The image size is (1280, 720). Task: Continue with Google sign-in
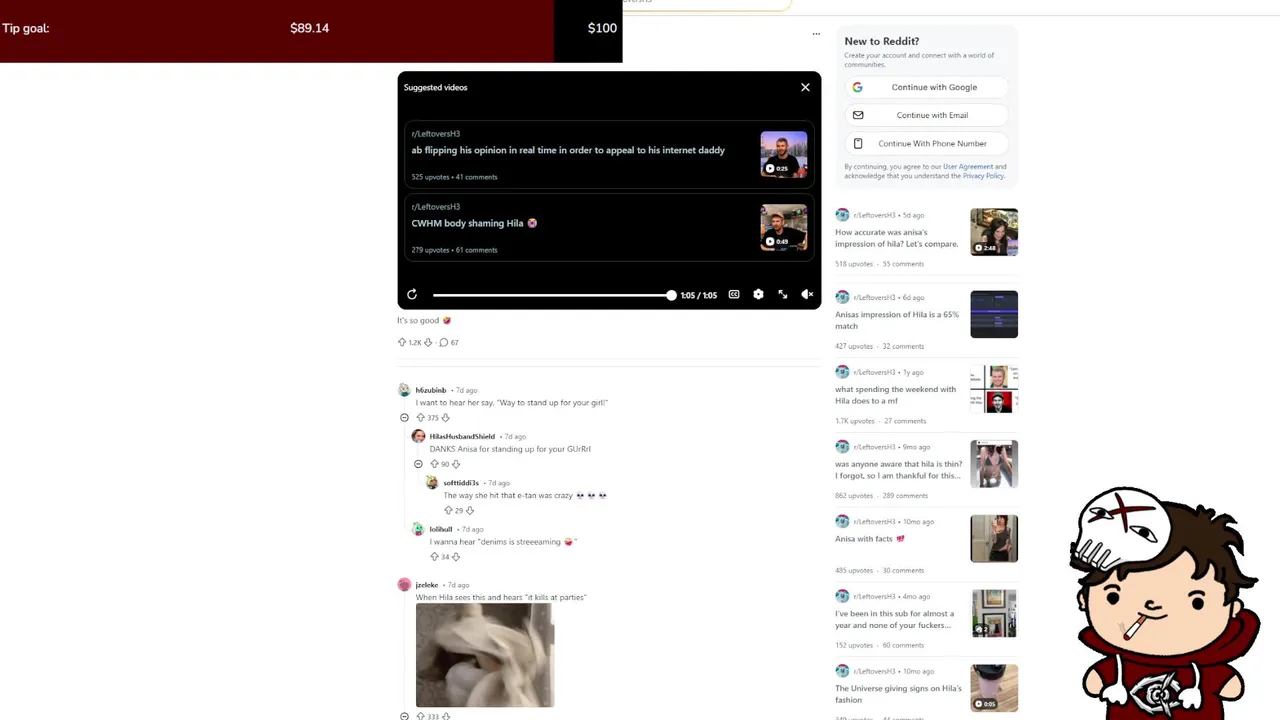coord(926,87)
